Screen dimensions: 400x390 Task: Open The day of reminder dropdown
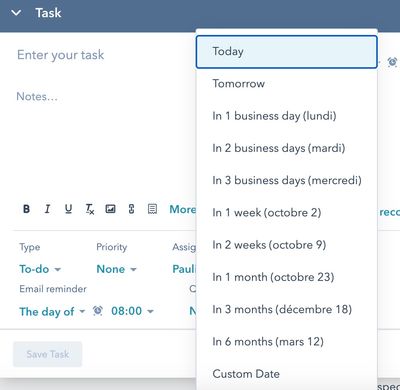[52, 311]
